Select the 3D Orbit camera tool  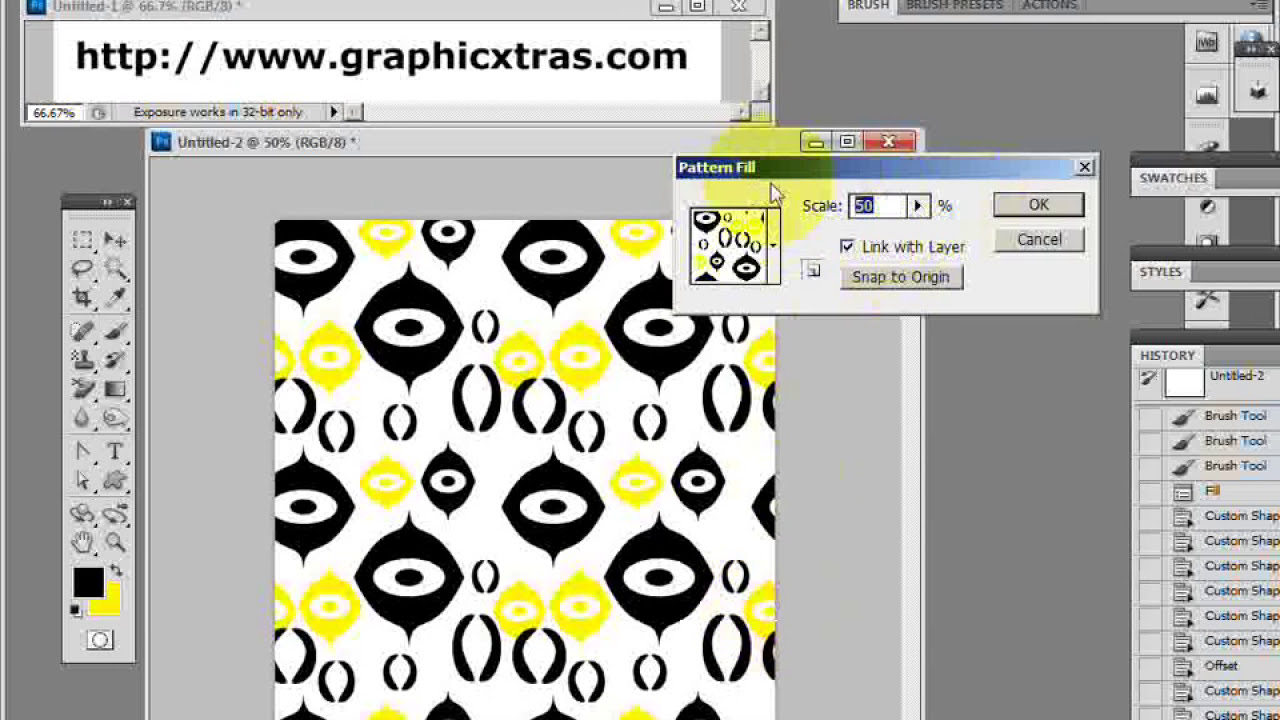point(115,514)
